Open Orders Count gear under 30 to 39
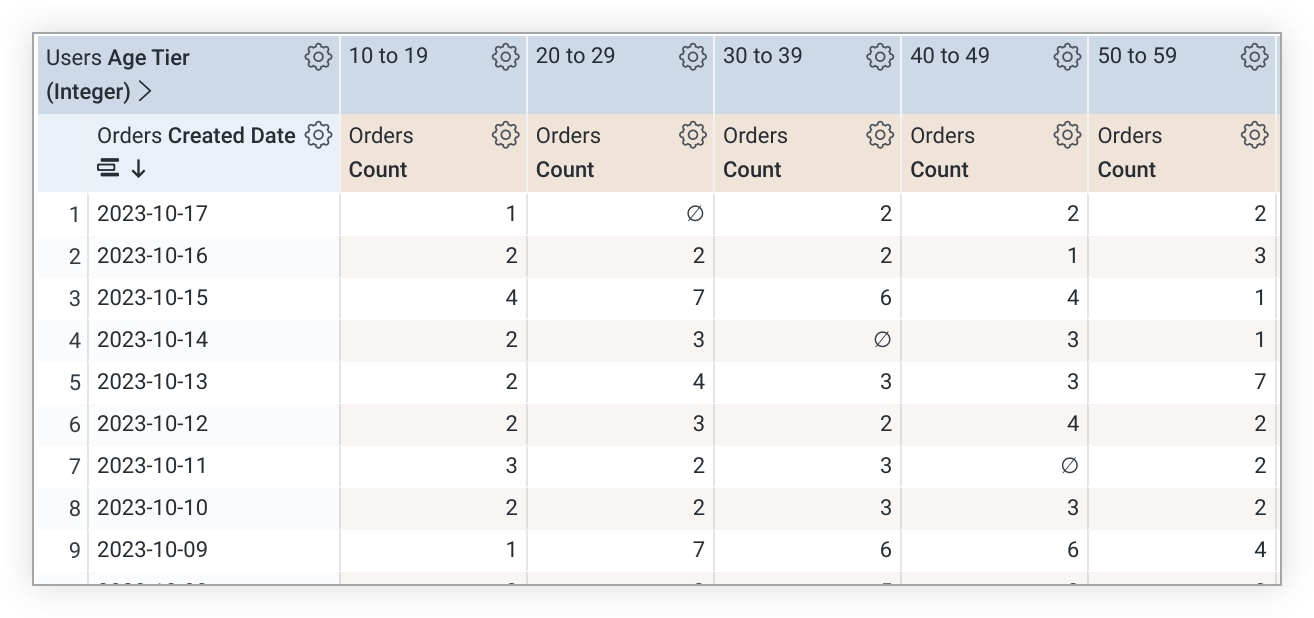The height and width of the screenshot is (618, 1314). (x=880, y=135)
